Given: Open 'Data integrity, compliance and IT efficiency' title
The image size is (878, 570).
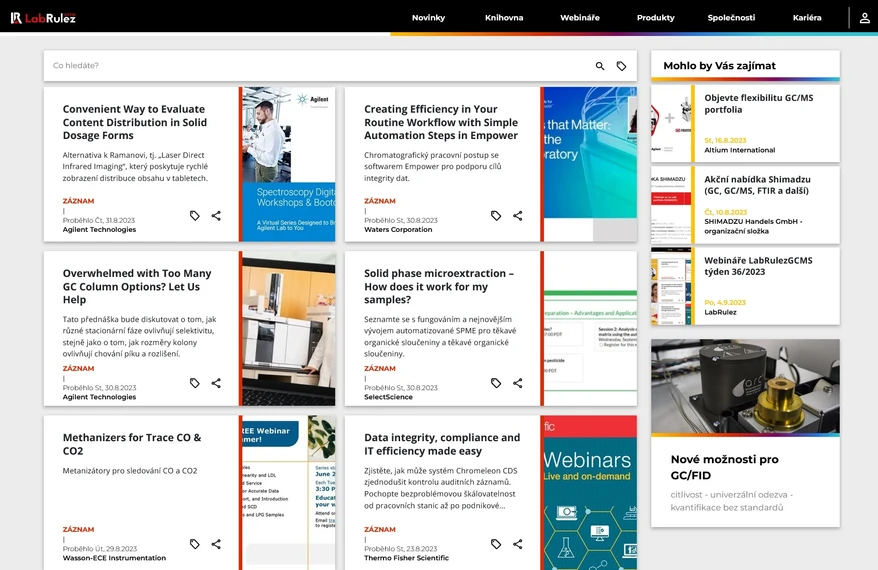Looking at the screenshot, I should pyautogui.click(x=442, y=444).
